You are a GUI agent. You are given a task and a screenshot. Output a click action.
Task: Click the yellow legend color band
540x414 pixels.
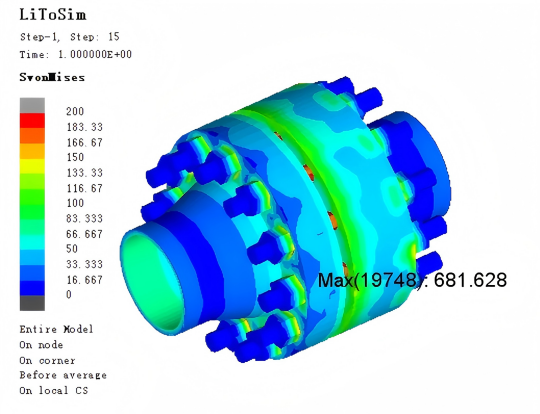32,166
